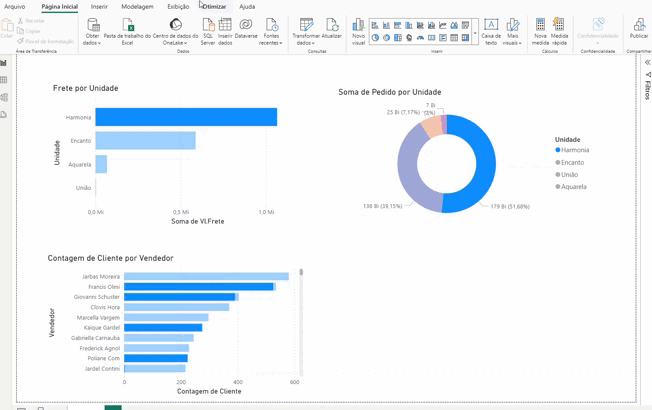Screen dimensions: 652x410
Task: Switch to the Exibição tab
Action: point(178,7)
